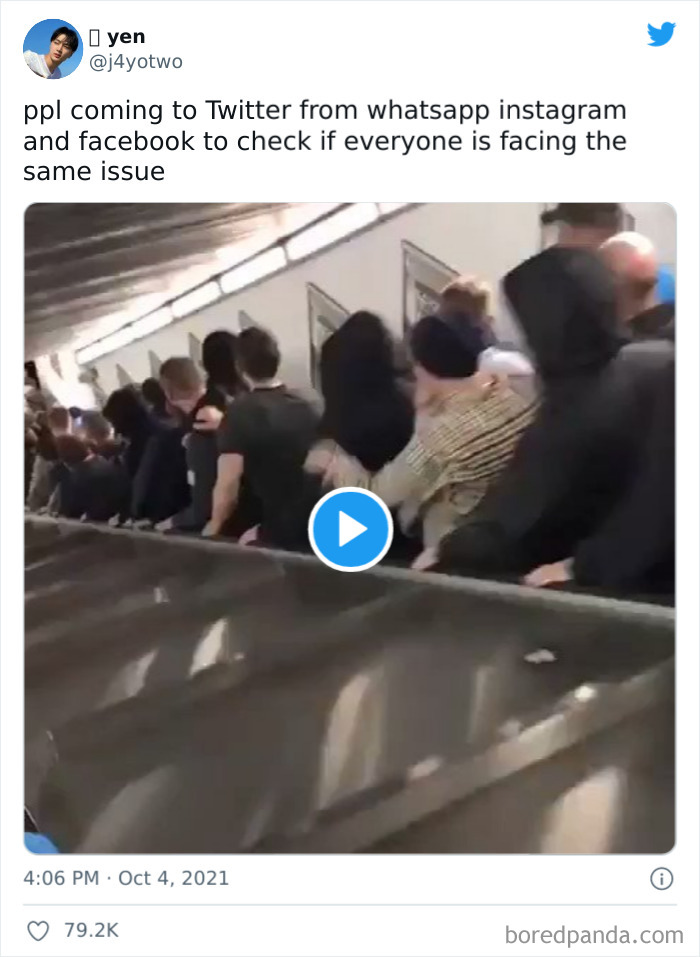Open yen's profile avatar
Image resolution: width=700 pixels, height=957 pixels.
point(52,49)
